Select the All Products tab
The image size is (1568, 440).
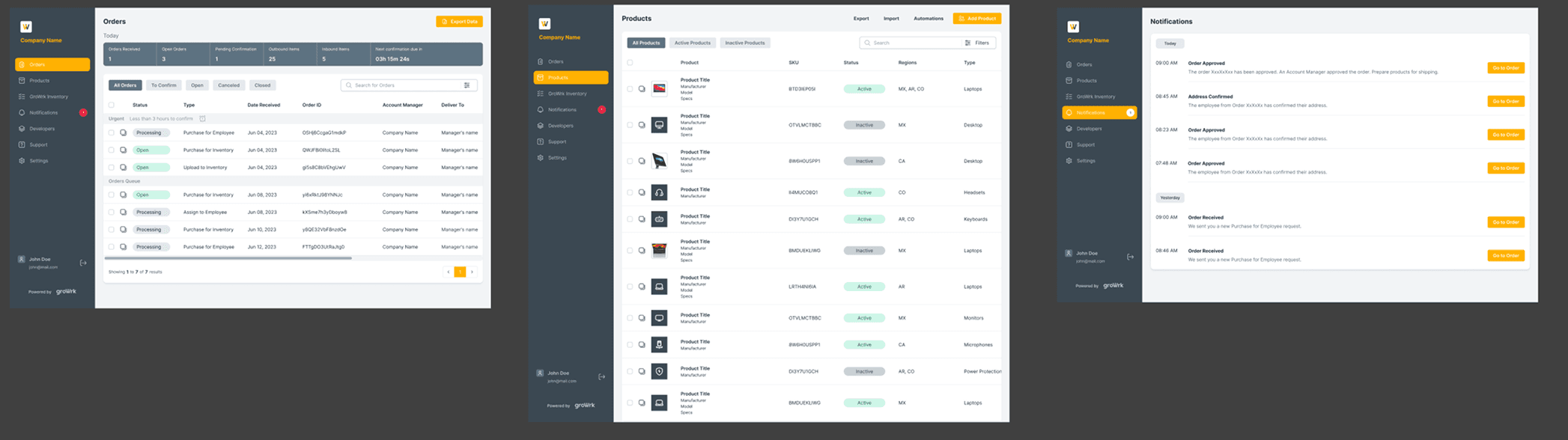tap(646, 43)
